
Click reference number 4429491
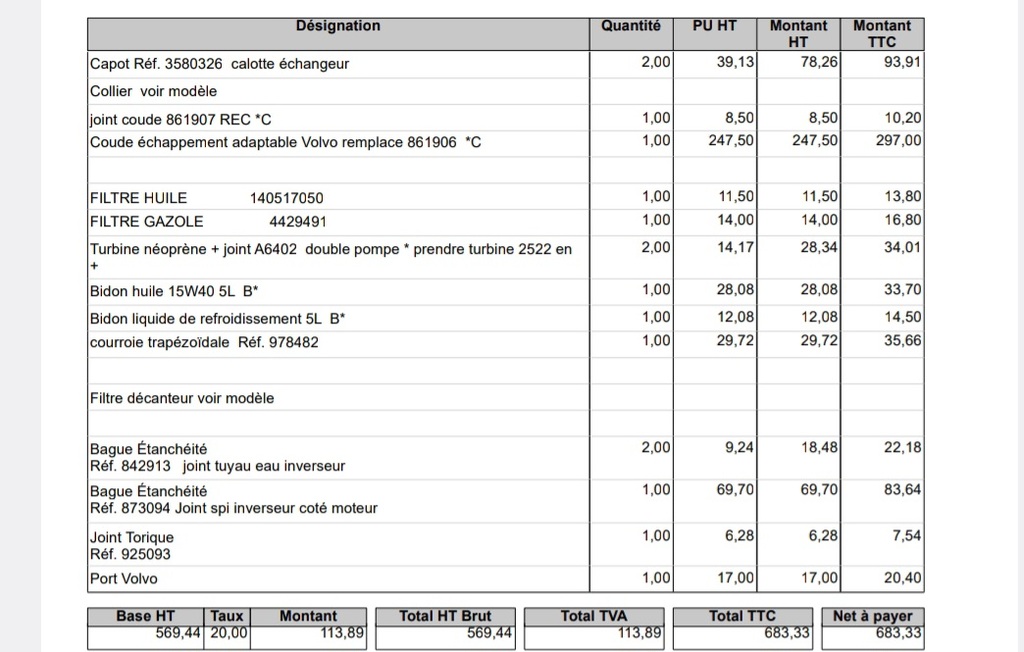pos(298,221)
